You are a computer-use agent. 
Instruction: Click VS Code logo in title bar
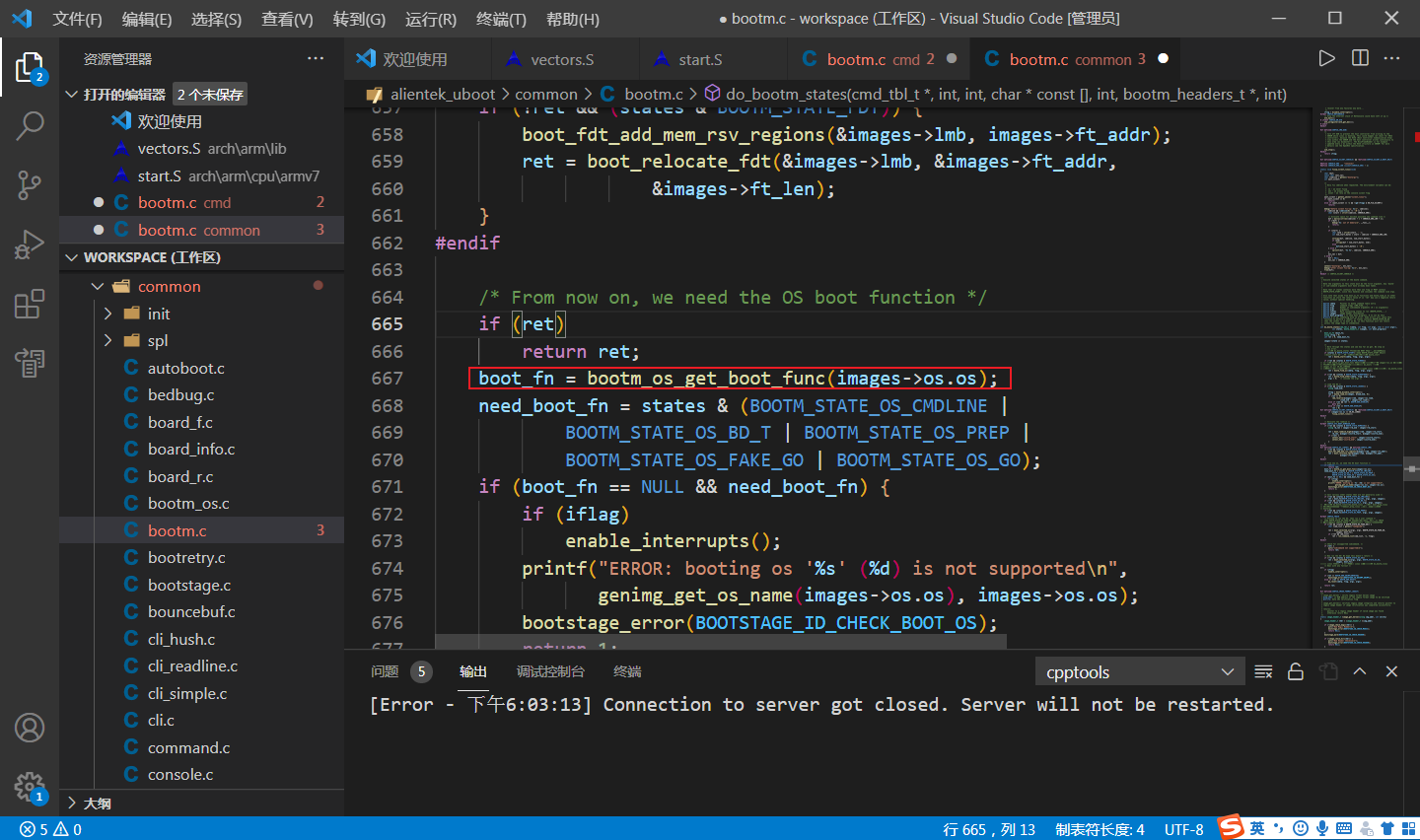[x=22, y=19]
